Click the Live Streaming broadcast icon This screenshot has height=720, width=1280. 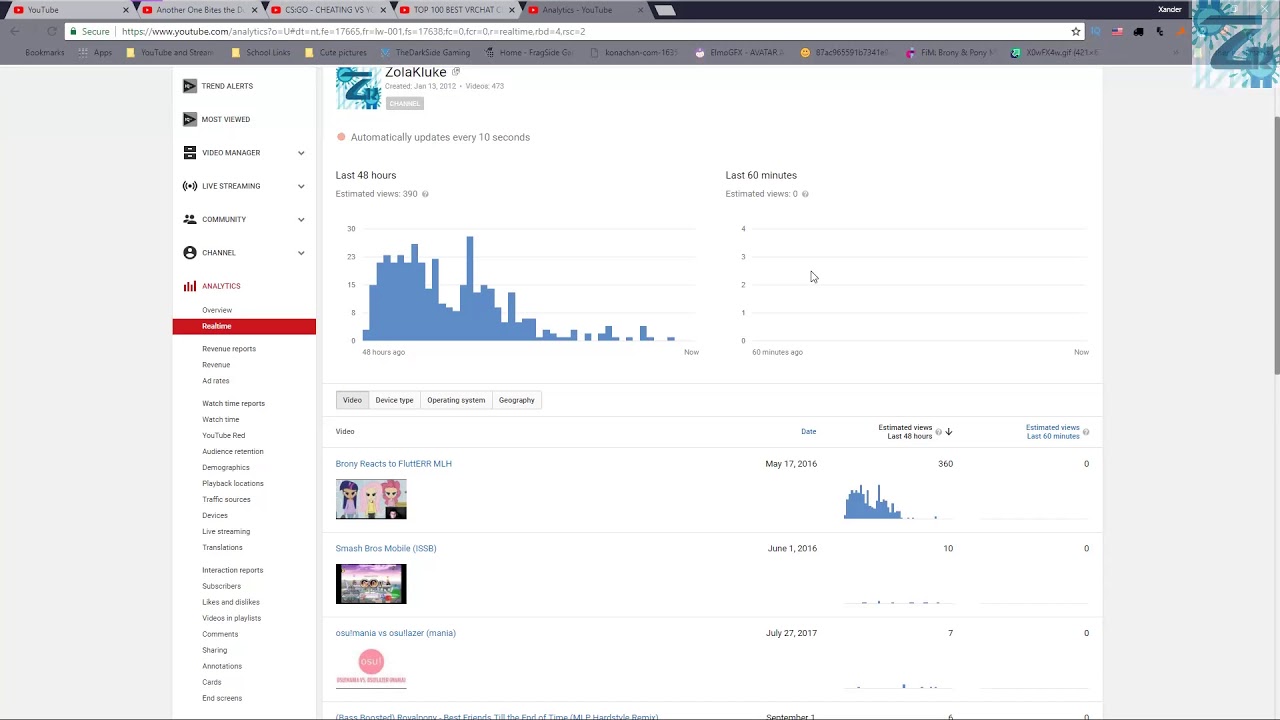click(190, 186)
